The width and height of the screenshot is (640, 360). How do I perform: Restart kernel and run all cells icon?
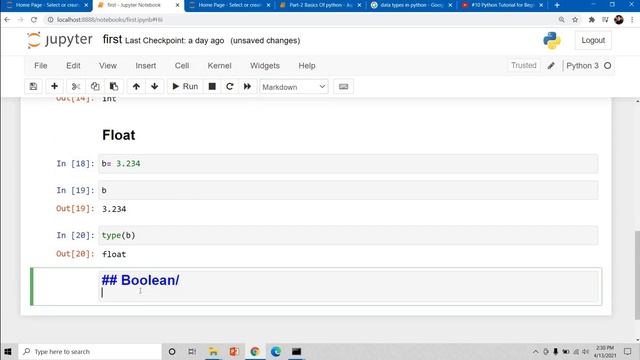point(247,87)
